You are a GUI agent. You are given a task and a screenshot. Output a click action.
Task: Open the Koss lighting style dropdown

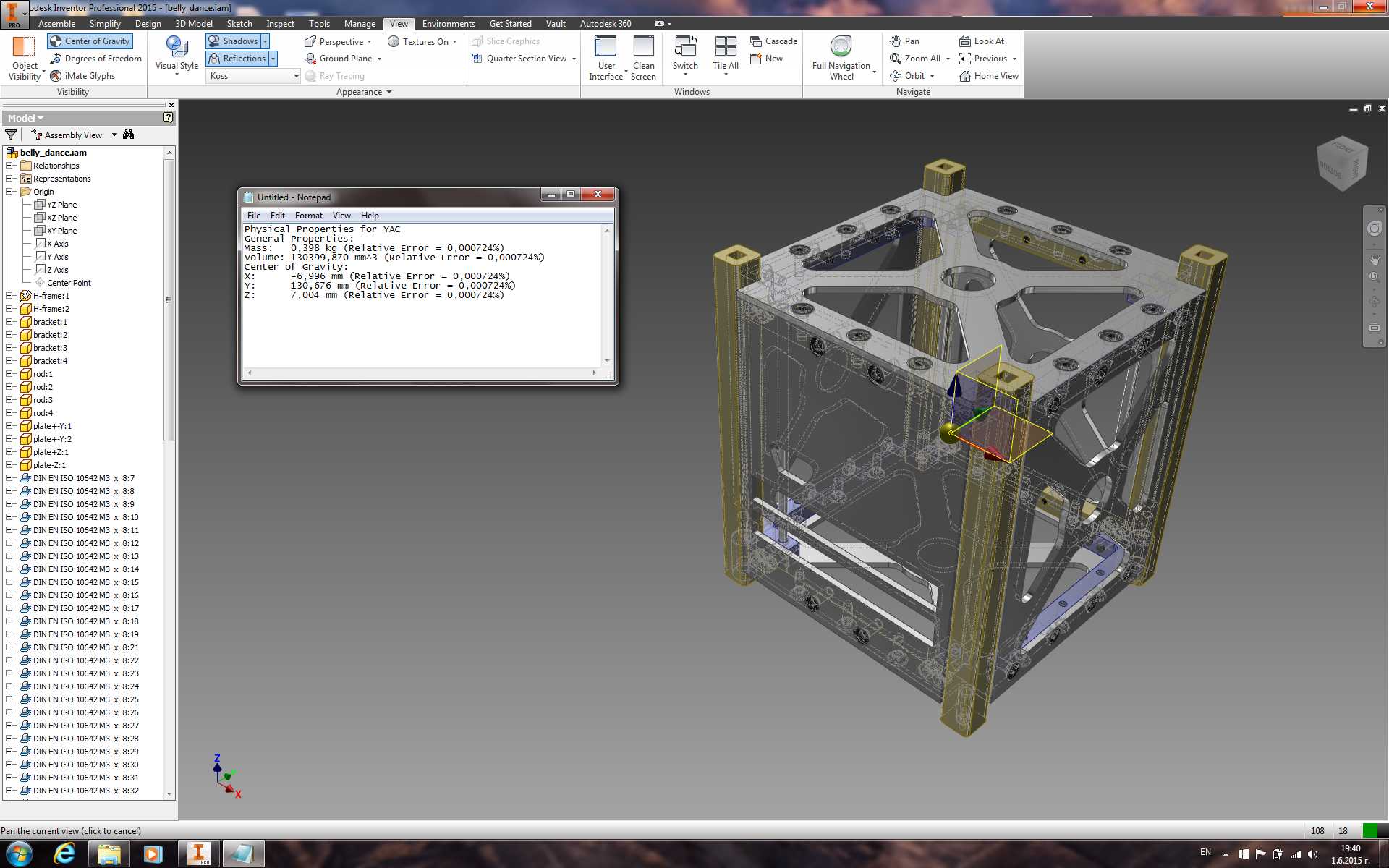pyautogui.click(x=254, y=76)
